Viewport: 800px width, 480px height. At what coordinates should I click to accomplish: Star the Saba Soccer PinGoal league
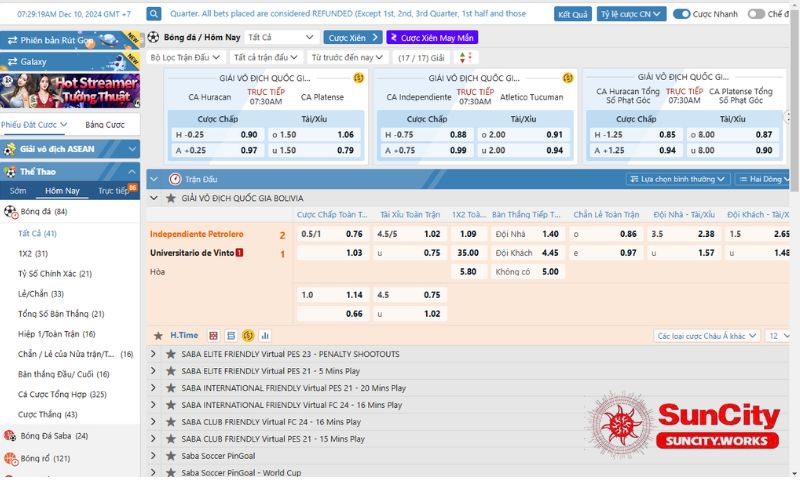(x=170, y=456)
